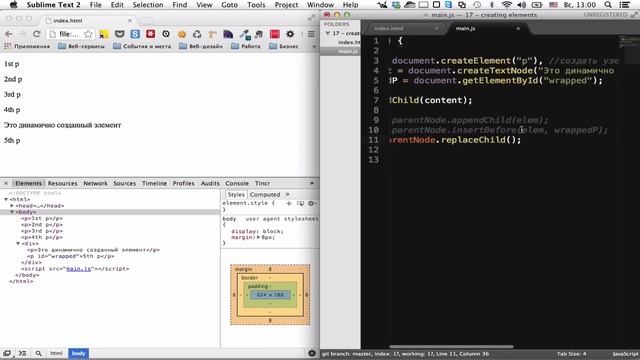Follow the main.js link in script tag
The height and width of the screenshot is (360, 640).
point(78,269)
